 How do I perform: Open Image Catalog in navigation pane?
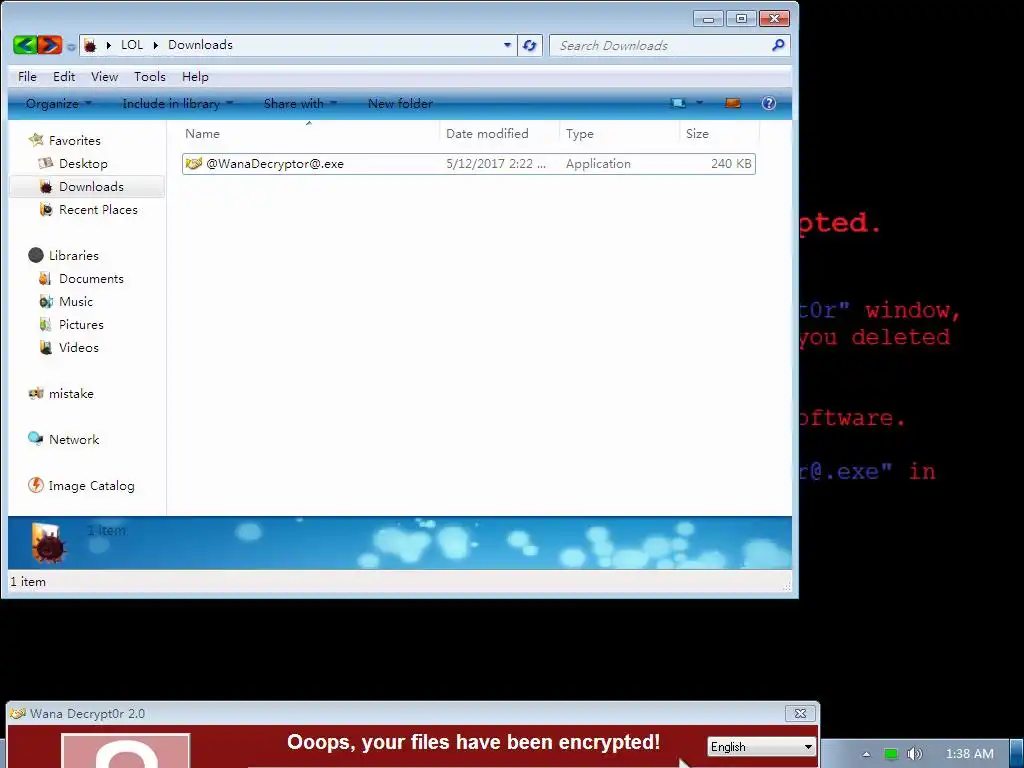91,486
